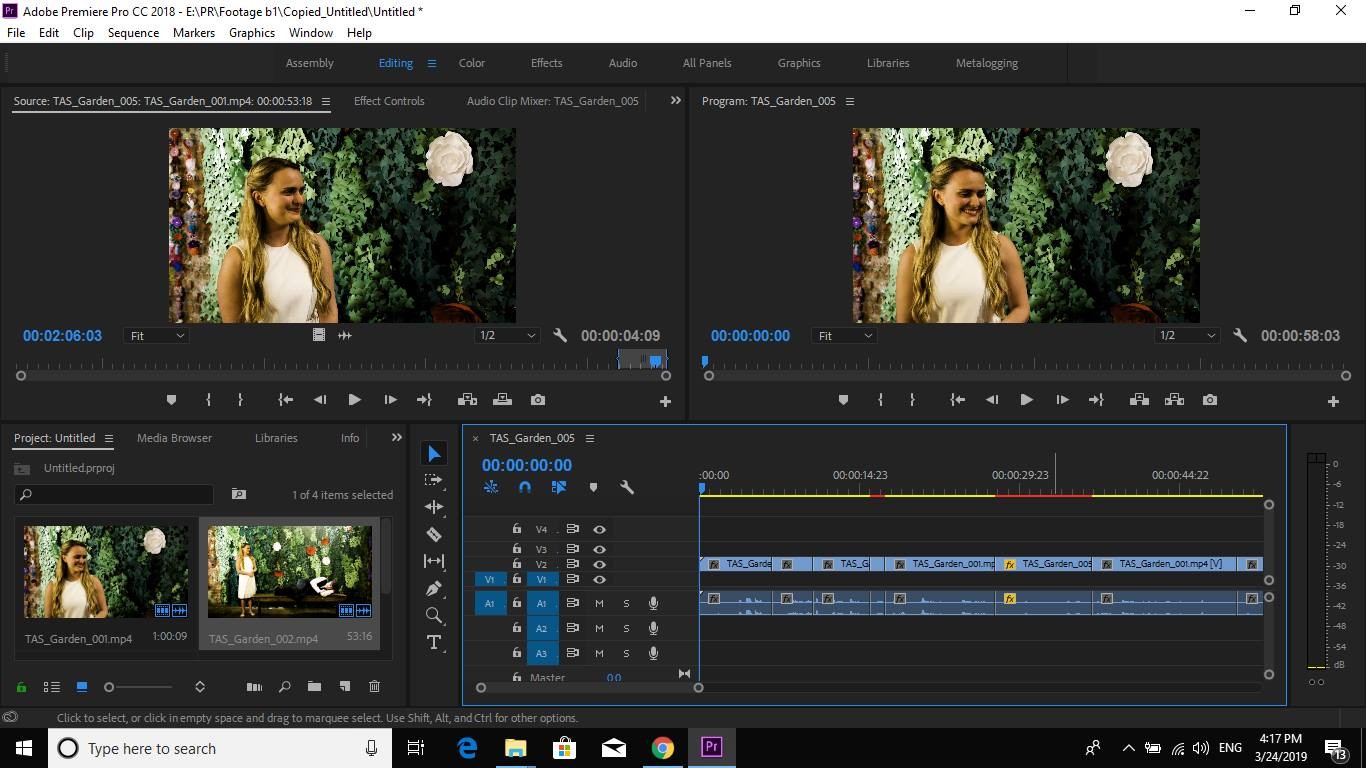Image resolution: width=1366 pixels, height=768 pixels.
Task: Select the Slip tool
Action: pyautogui.click(x=434, y=561)
